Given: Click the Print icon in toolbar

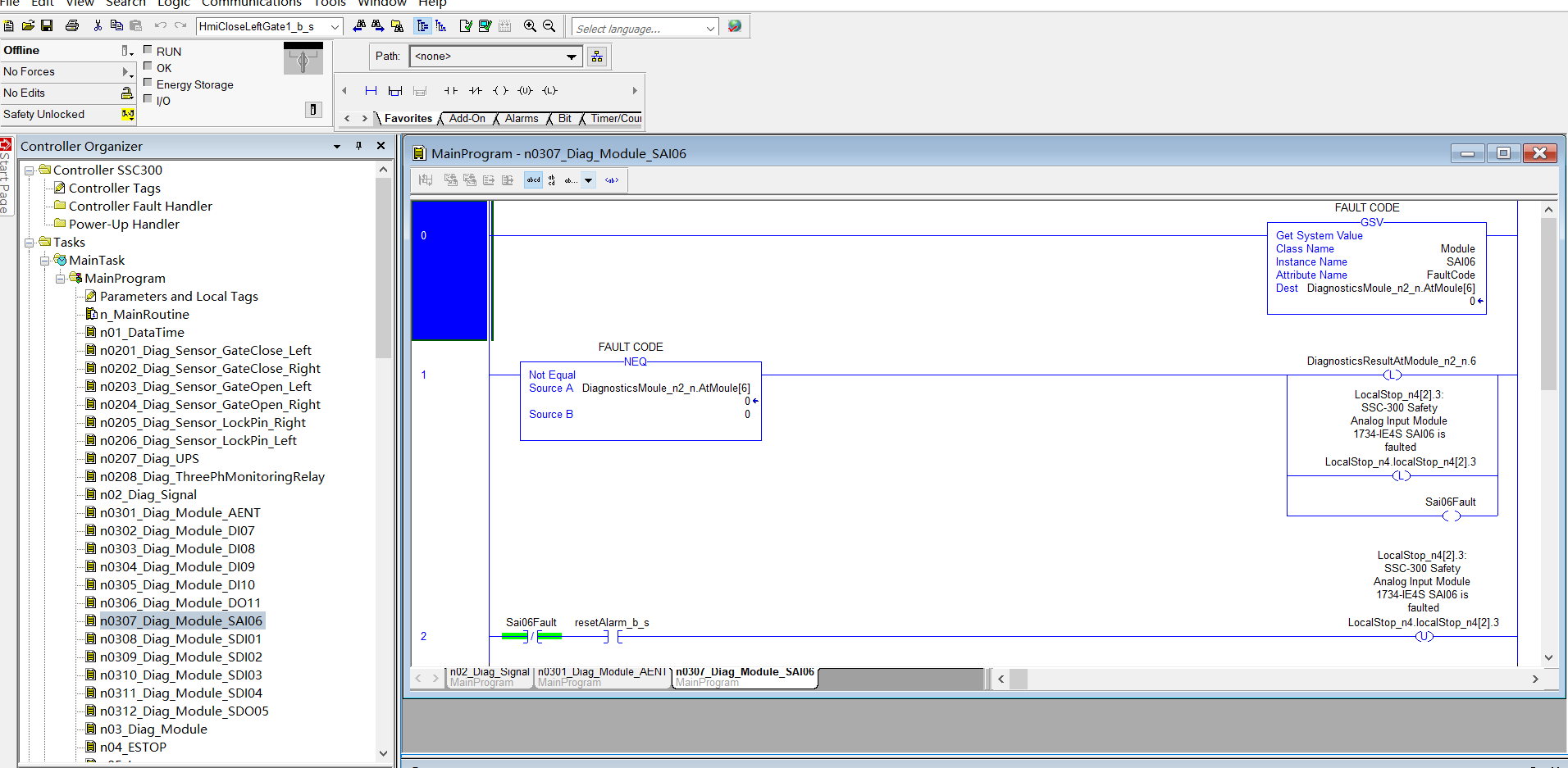Looking at the screenshot, I should (x=72, y=26).
